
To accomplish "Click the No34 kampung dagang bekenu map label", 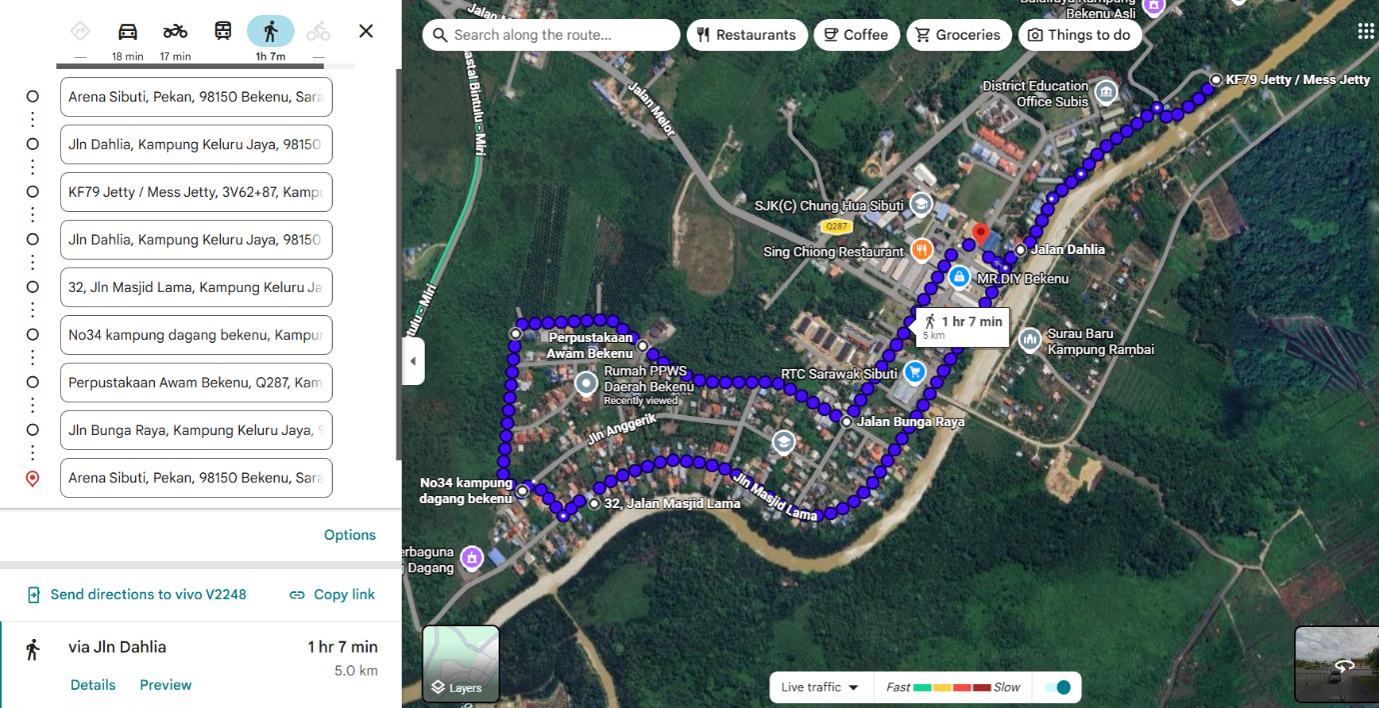I will pos(466,491).
